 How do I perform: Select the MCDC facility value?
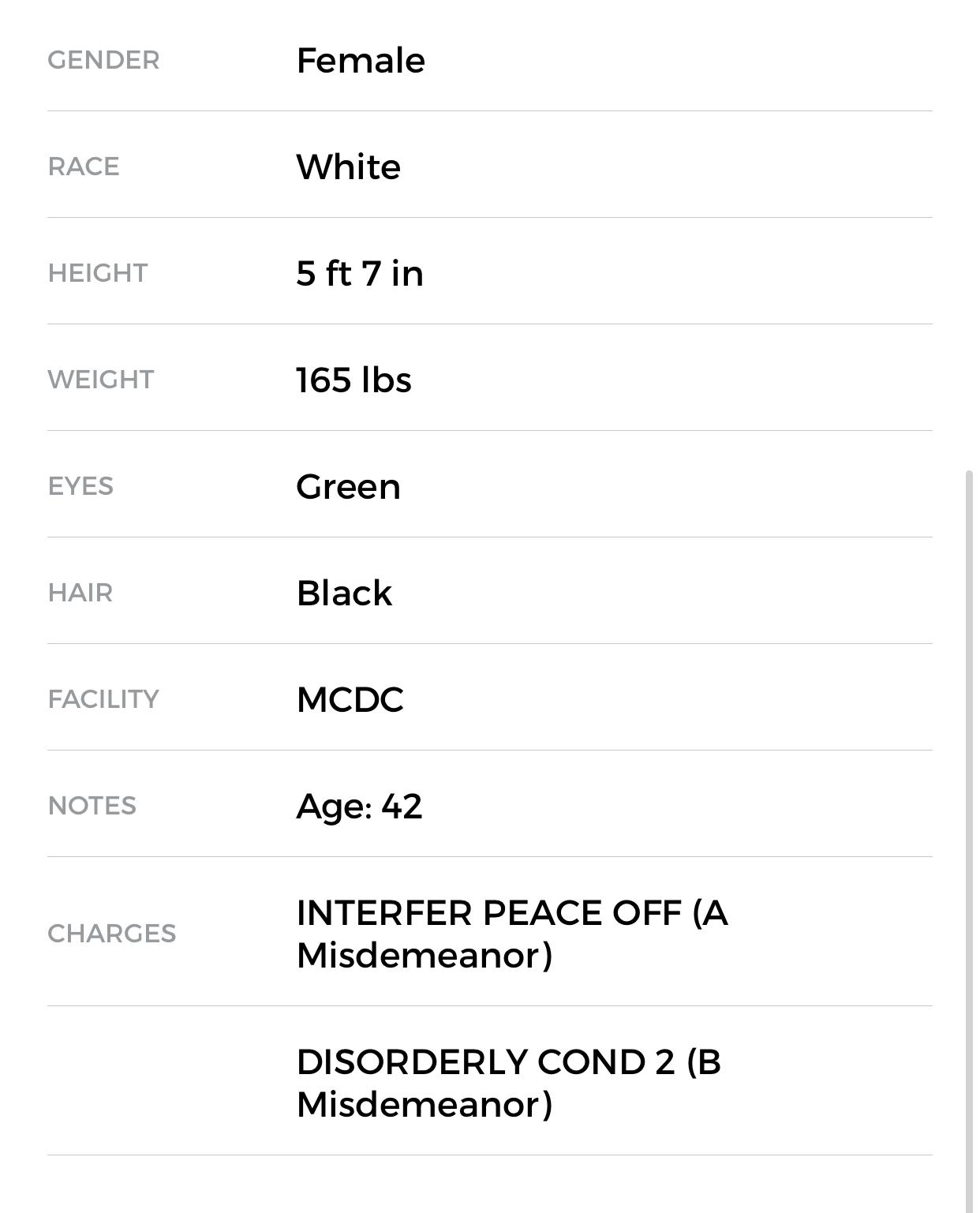tap(350, 699)
